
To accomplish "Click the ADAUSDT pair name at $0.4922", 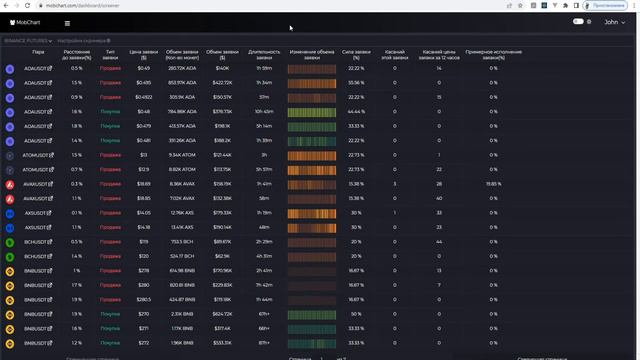I will (x=35, y=98).
